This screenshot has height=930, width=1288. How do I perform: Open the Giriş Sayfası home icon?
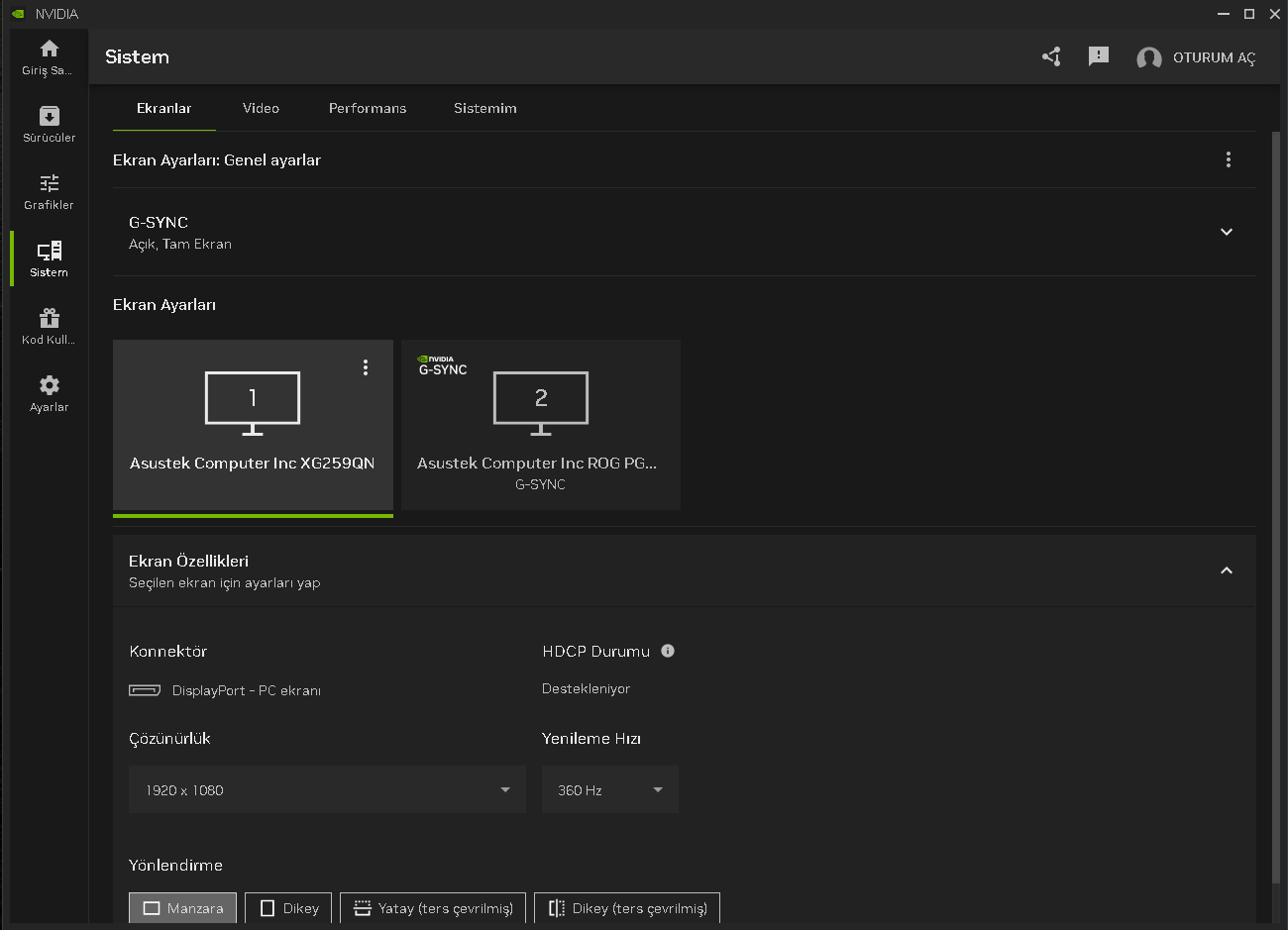49,56
